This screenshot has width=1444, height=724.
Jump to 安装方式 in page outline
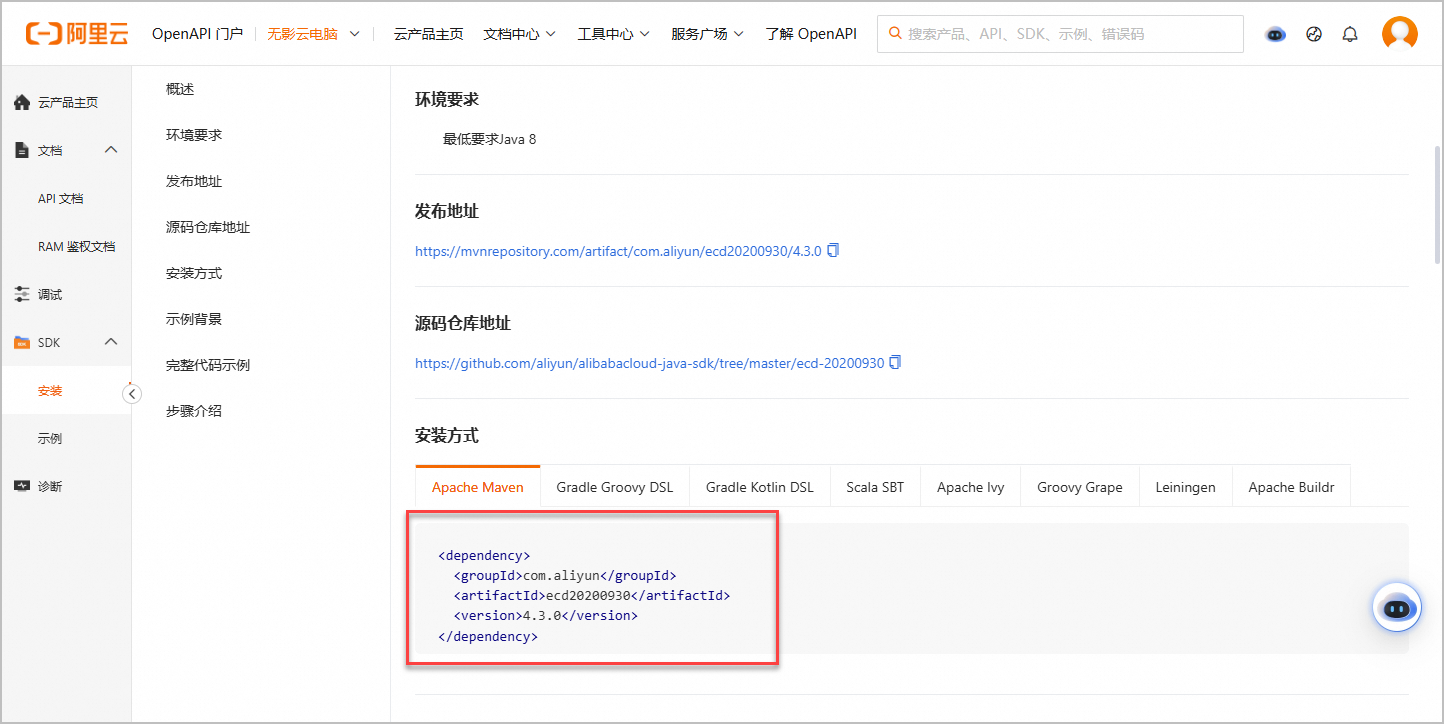pos(194,273)
